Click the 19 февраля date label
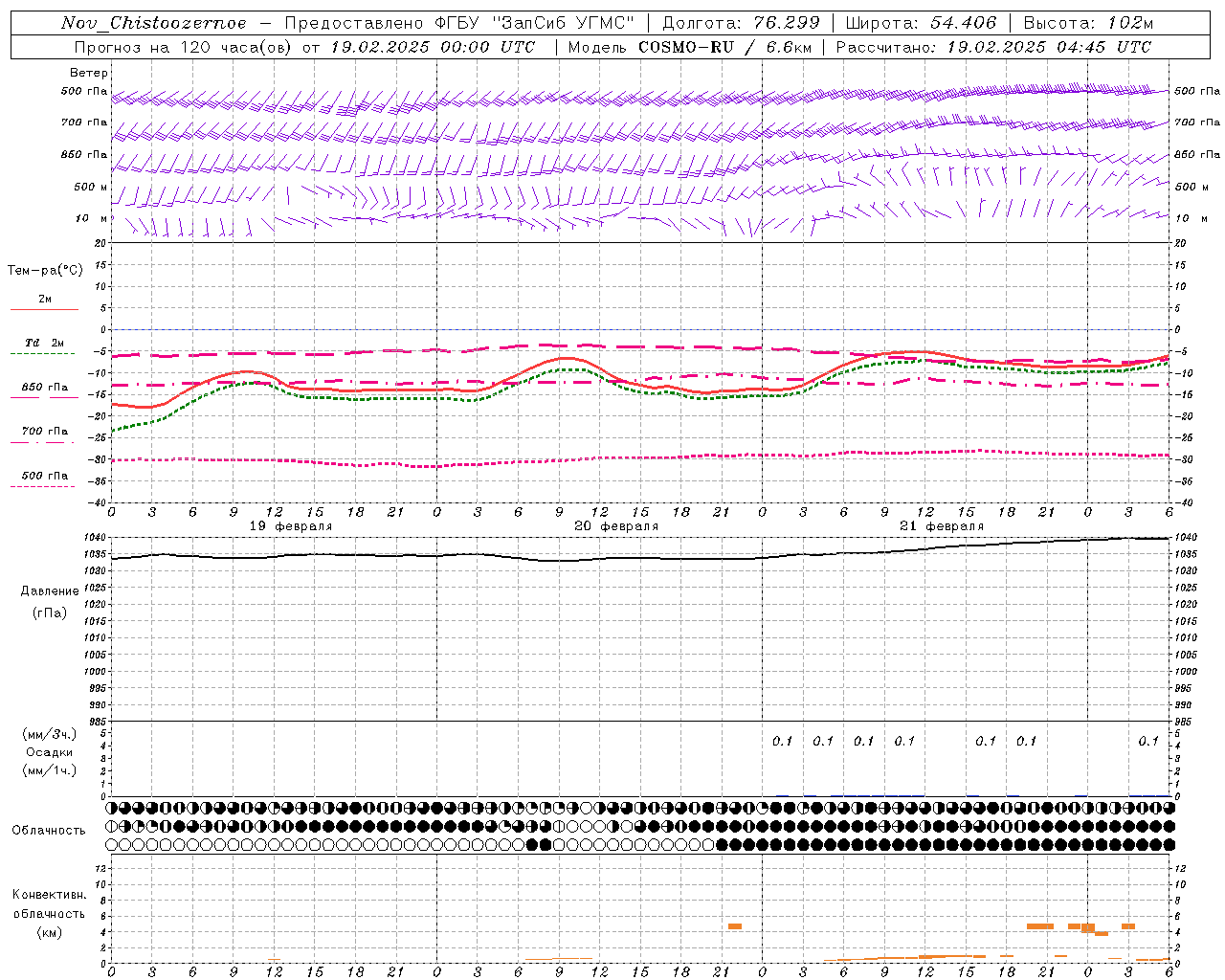The image size is (1225, 980). click(x=291, y=526)
